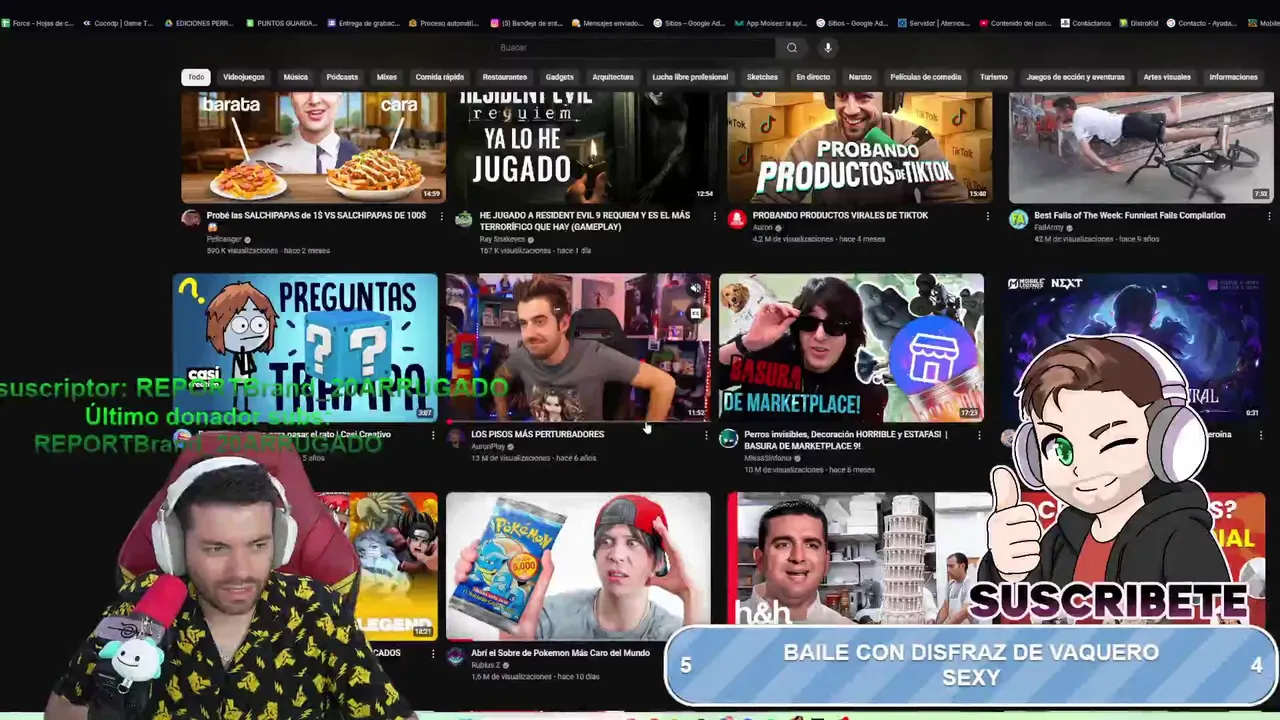Click the MissaSinfonia channel name

click(x=768, y=458)
